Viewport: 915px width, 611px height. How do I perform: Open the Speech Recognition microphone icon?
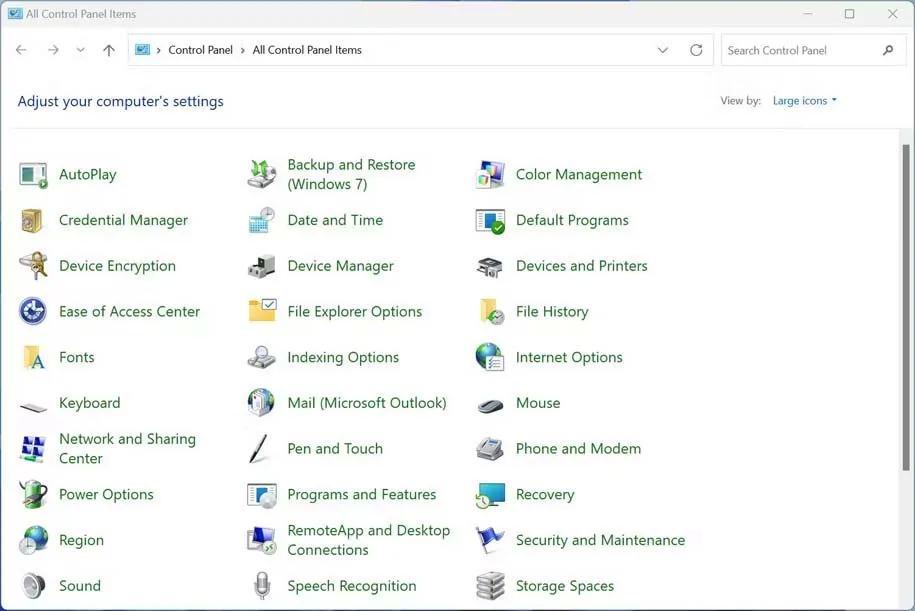click(261, 586)
